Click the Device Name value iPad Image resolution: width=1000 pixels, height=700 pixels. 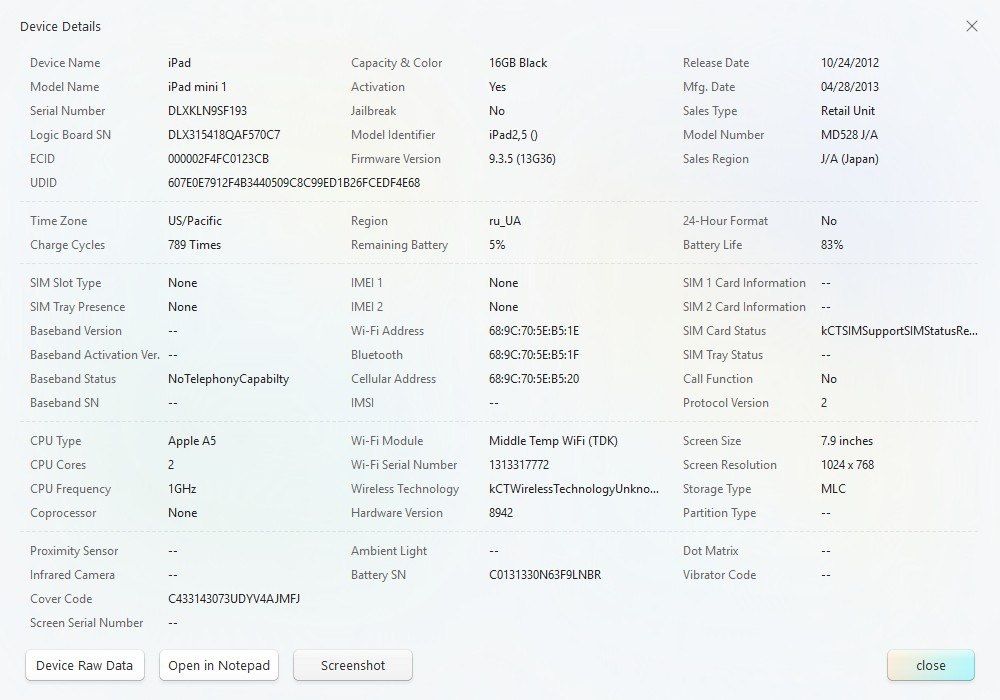179,63
